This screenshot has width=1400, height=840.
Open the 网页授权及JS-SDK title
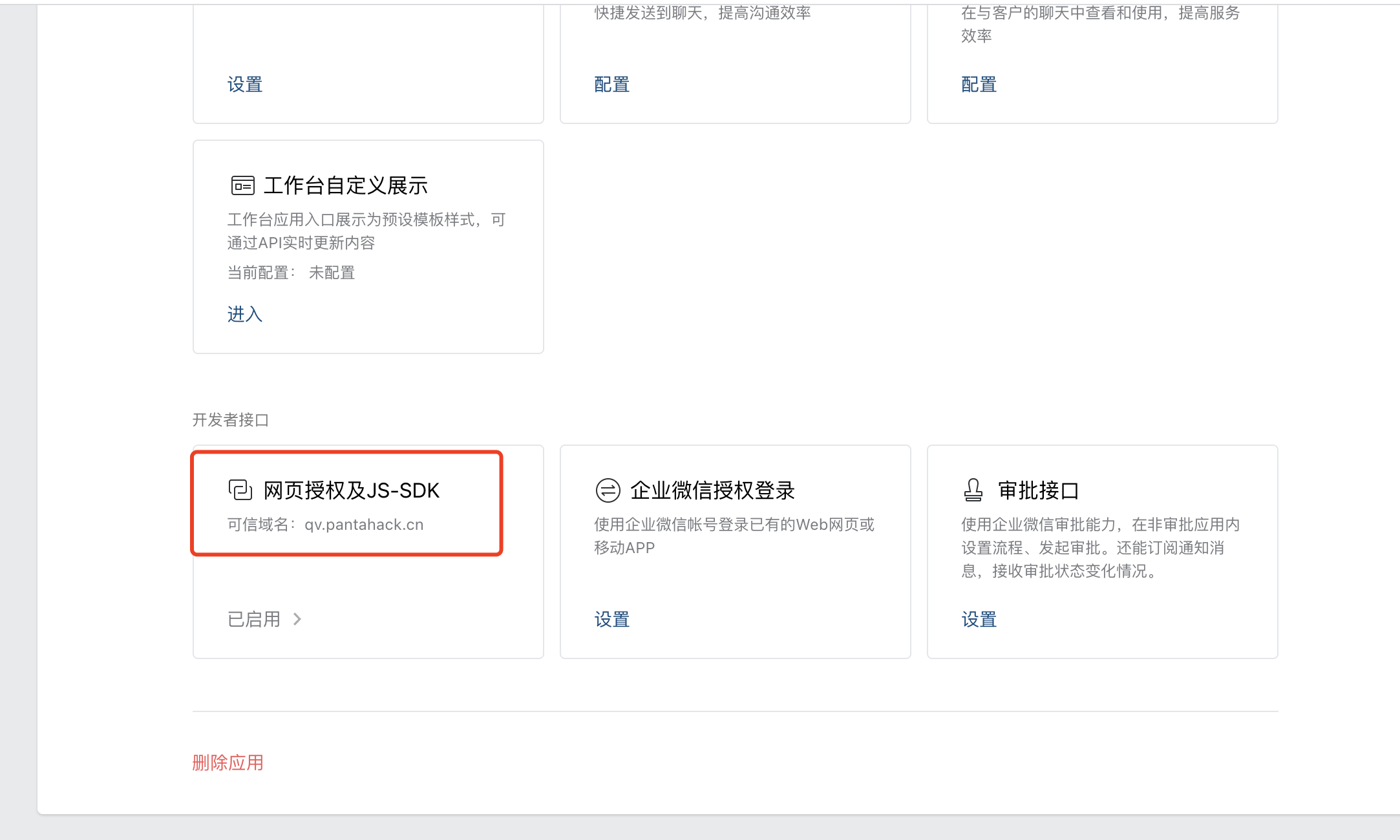point(352,490)
